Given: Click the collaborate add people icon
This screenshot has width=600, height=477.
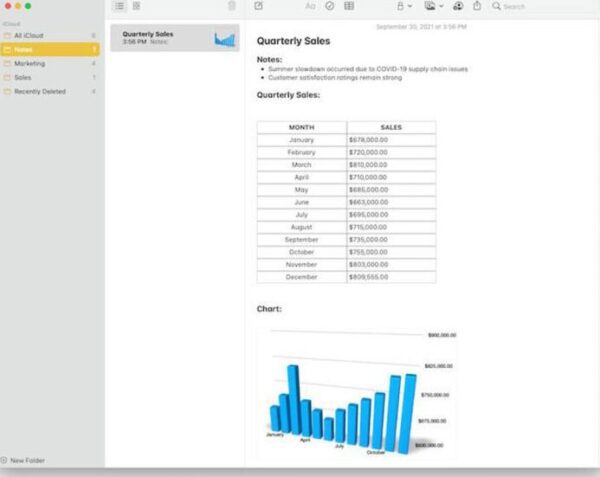Looking at the screenshot, I should [x=457, y=6].
